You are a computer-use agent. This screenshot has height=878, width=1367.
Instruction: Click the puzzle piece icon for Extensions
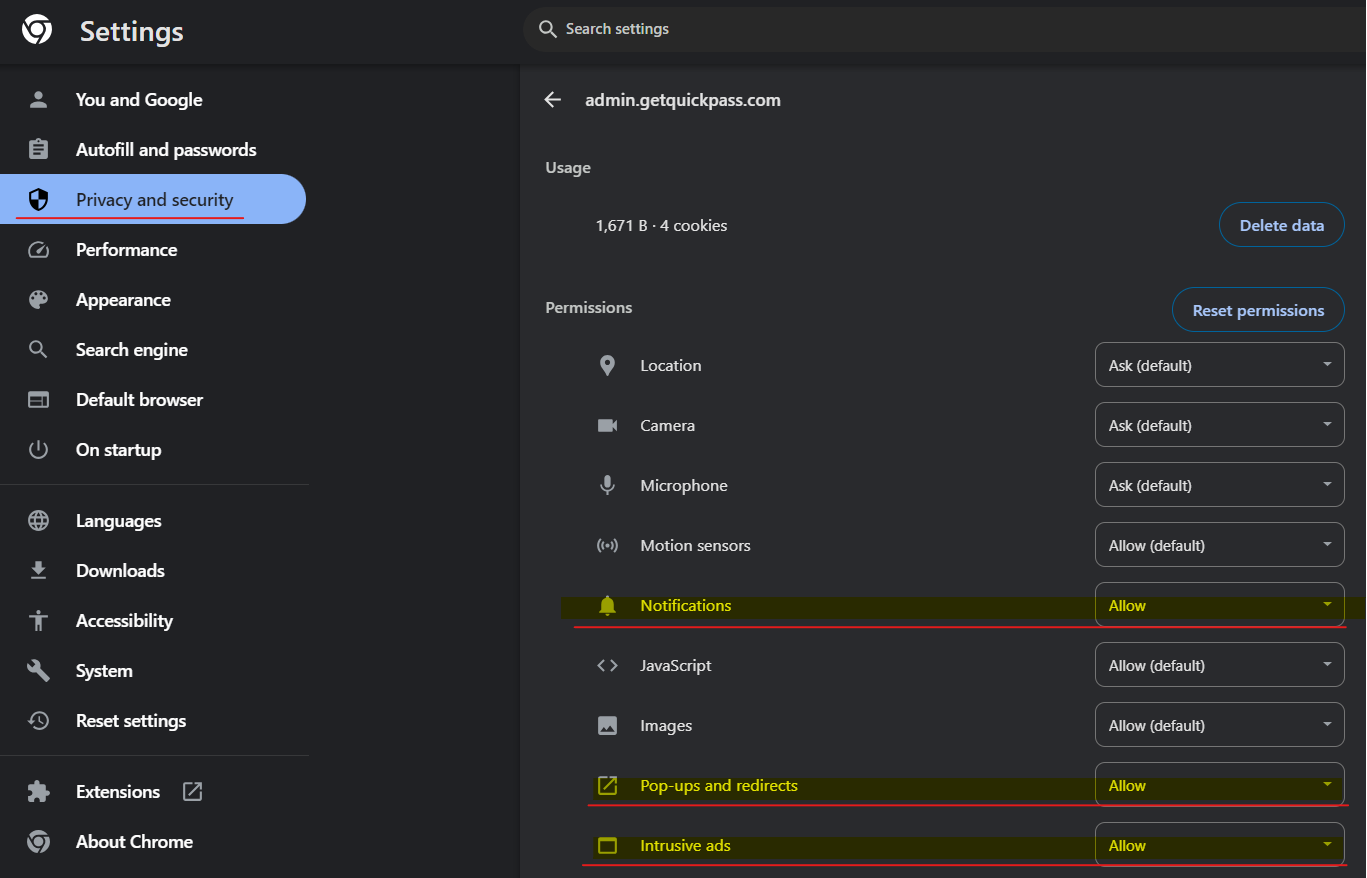point(38,791)
